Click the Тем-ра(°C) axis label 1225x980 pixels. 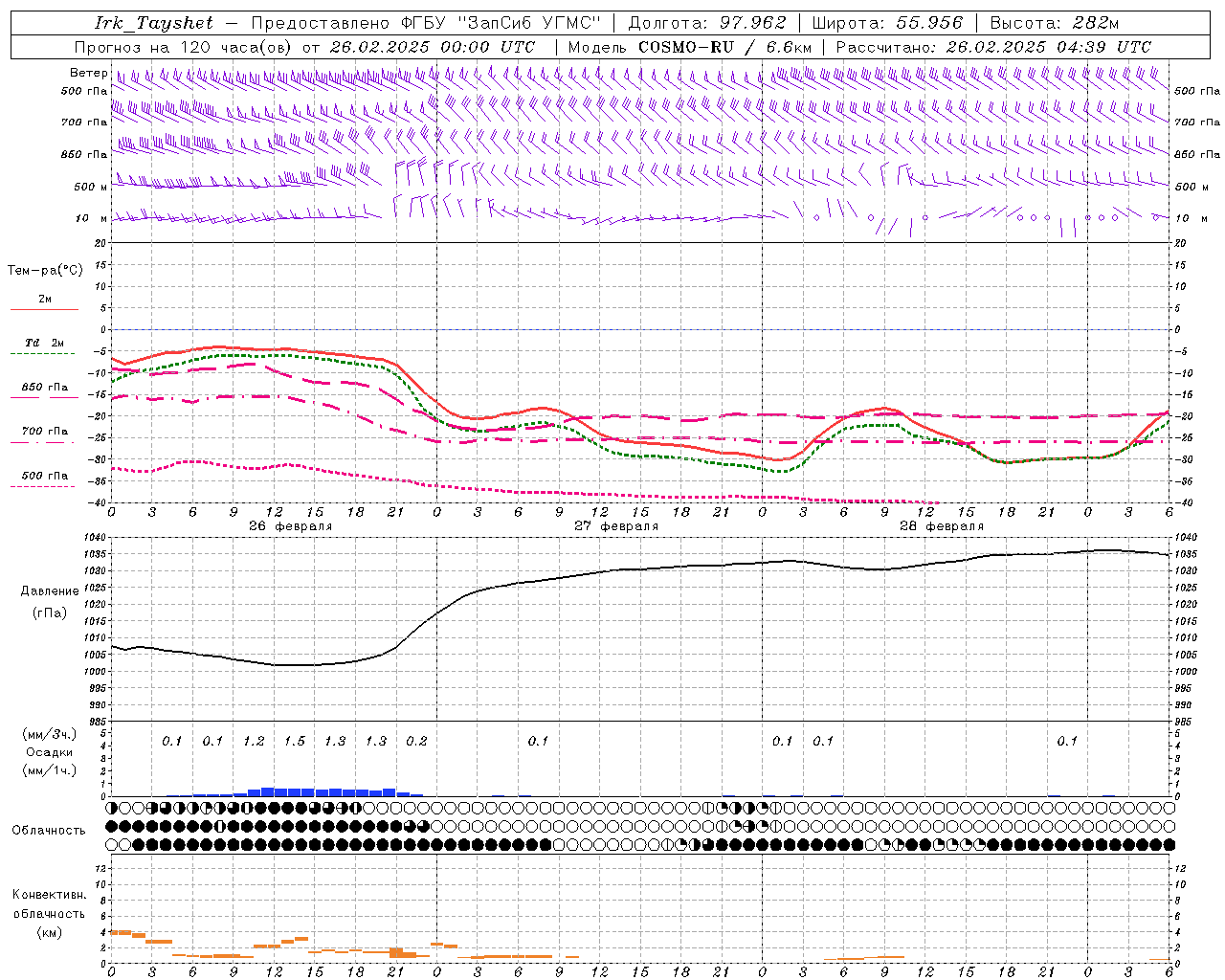click(45, 271)
